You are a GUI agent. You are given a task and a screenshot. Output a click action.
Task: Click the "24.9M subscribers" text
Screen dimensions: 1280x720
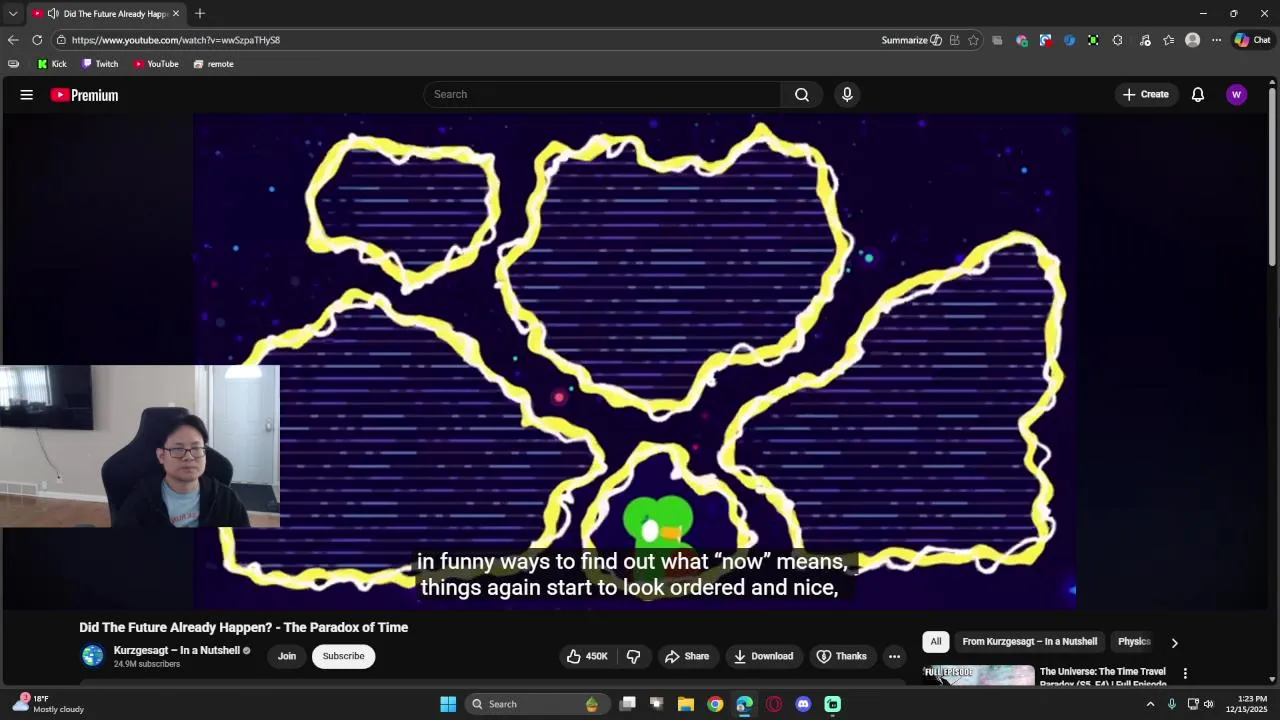[147, 664]
